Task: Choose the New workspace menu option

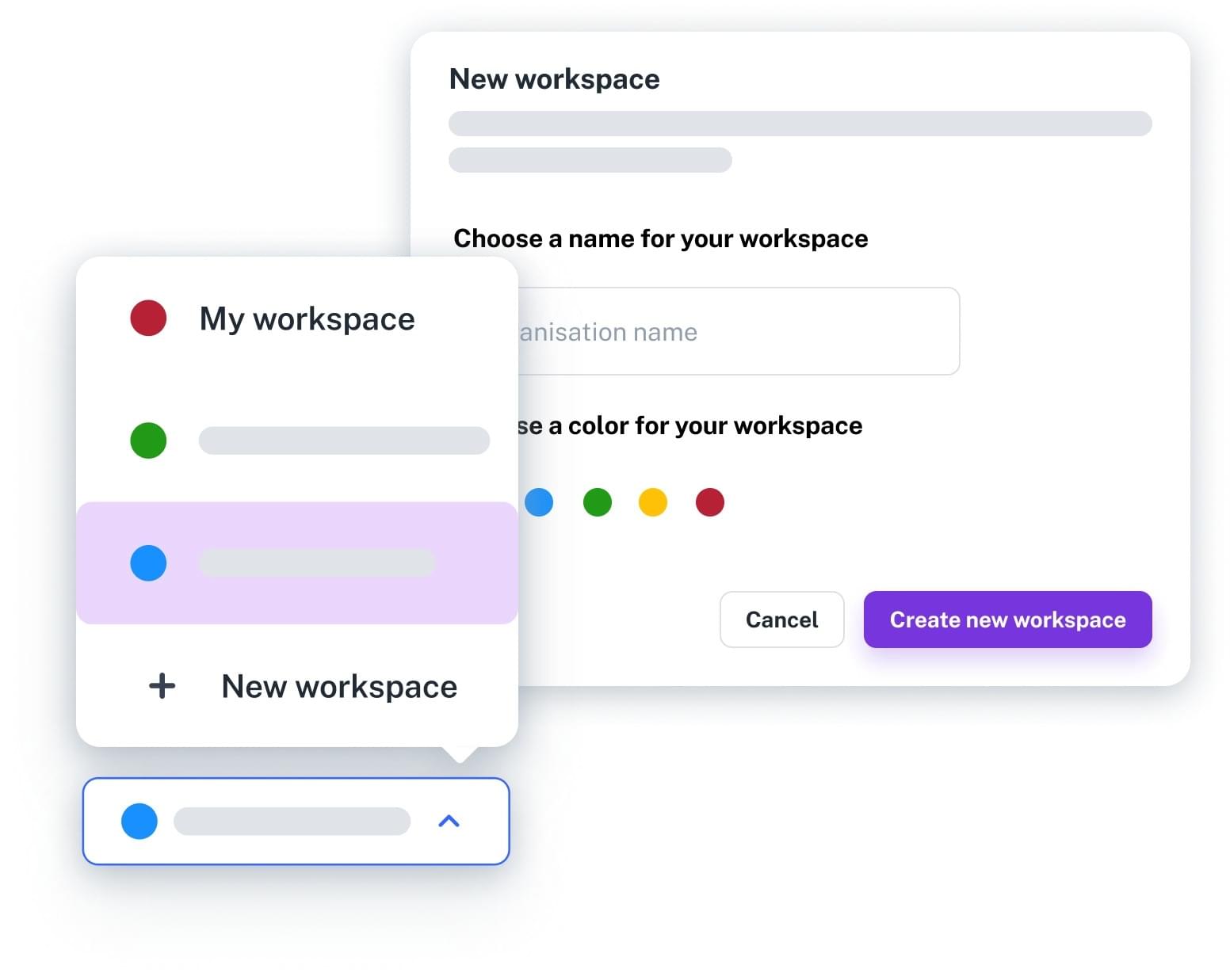Action: pyautogui.click(x=339, y=686)
